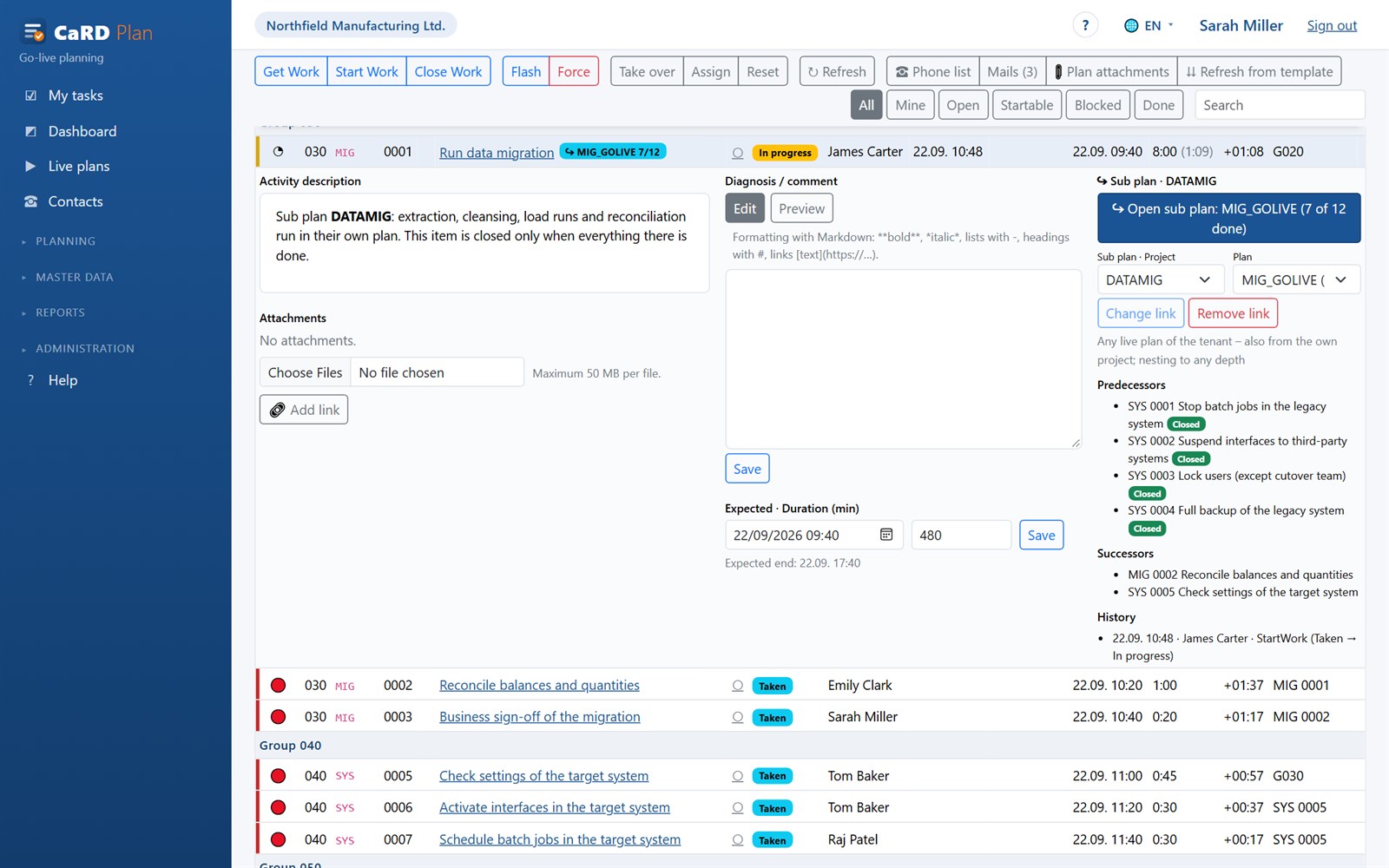Open Plan attachments toolbar button

[1112, 72]
